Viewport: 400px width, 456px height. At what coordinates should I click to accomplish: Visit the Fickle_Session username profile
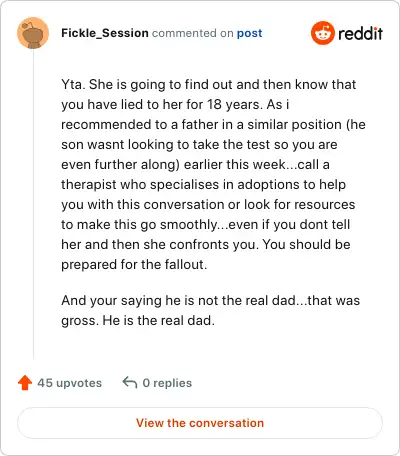pos(105,33)
